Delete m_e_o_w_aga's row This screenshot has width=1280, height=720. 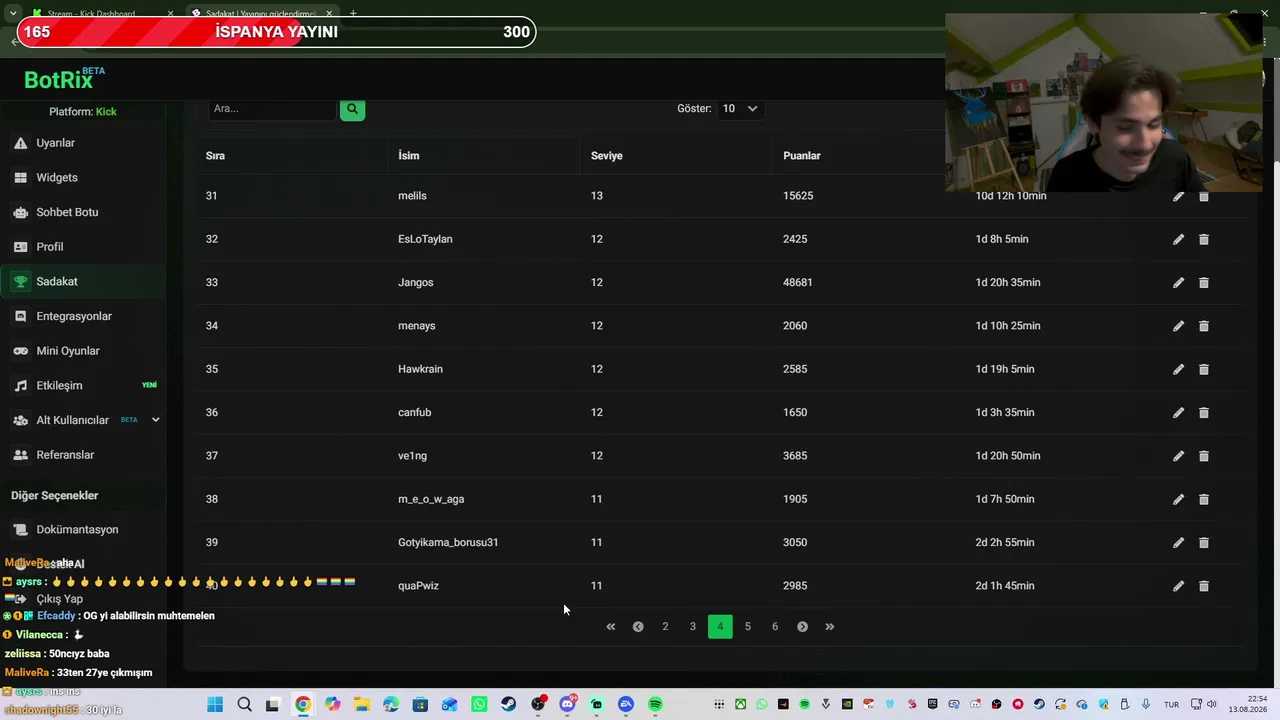tap(1204, 499)
